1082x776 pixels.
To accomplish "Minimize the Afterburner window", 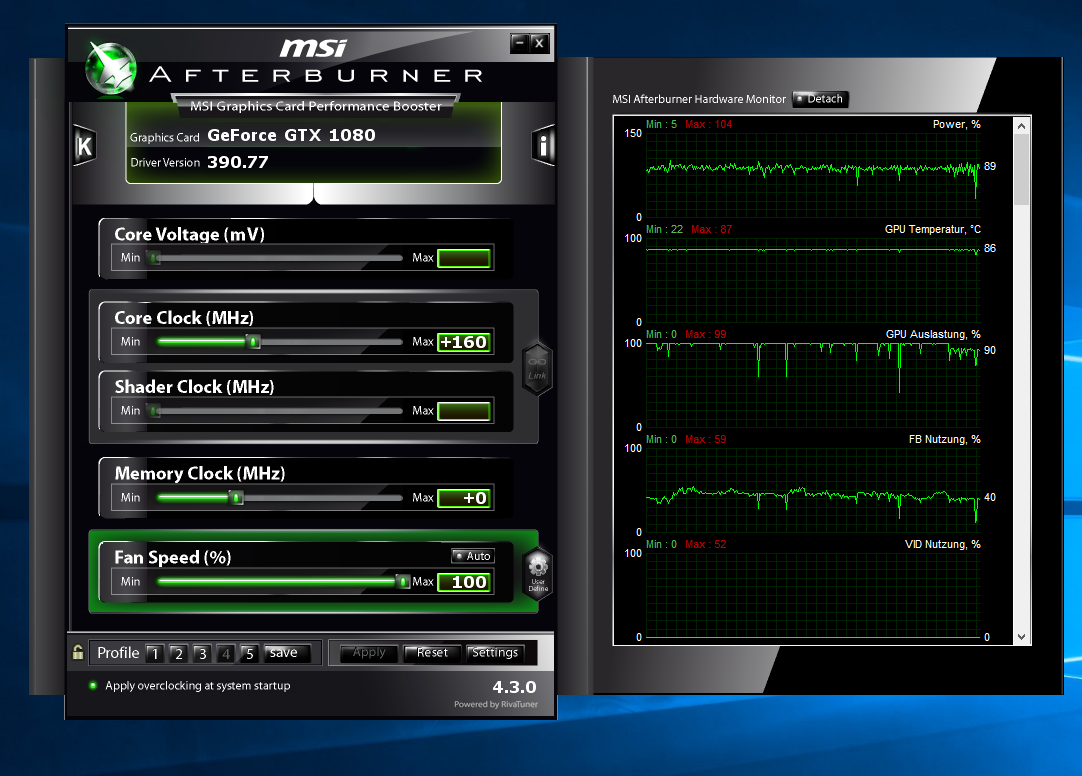I will click(x=520, y=43).
